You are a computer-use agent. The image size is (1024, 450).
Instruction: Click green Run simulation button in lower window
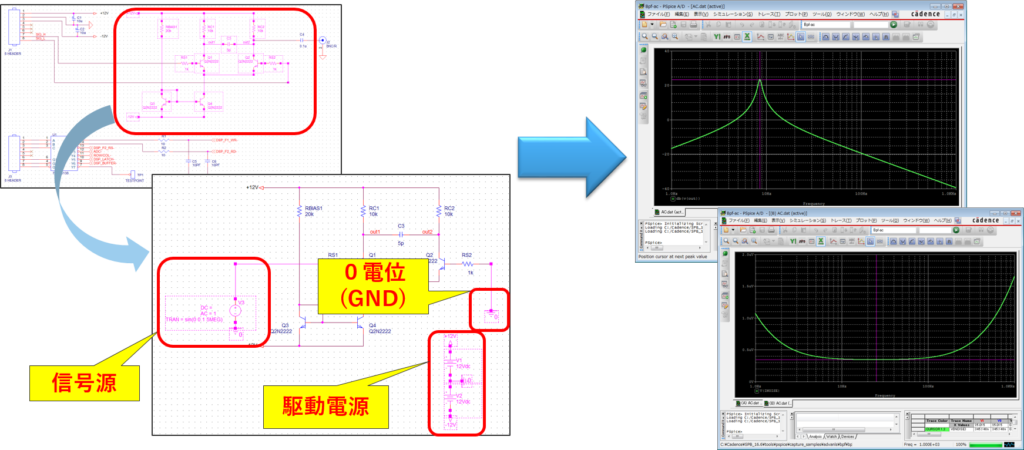click(956, 230)
